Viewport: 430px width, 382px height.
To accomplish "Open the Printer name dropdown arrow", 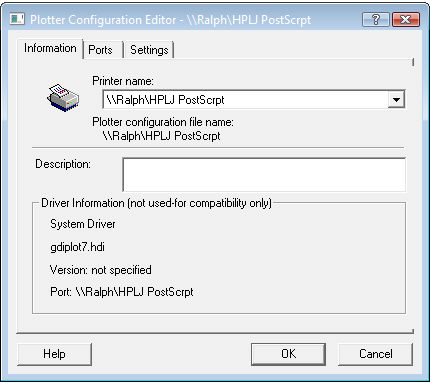I will [x=396, y=99].
